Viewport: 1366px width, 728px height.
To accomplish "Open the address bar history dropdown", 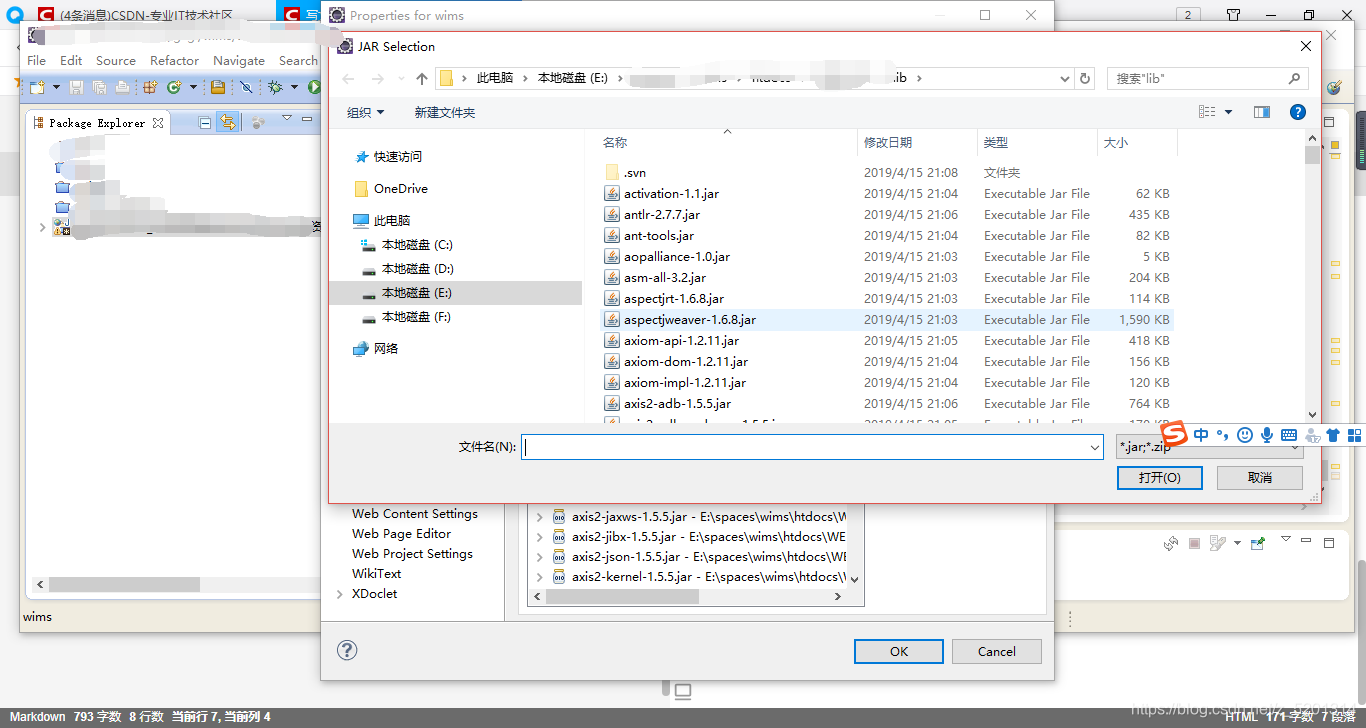I will coord(1064,78).
